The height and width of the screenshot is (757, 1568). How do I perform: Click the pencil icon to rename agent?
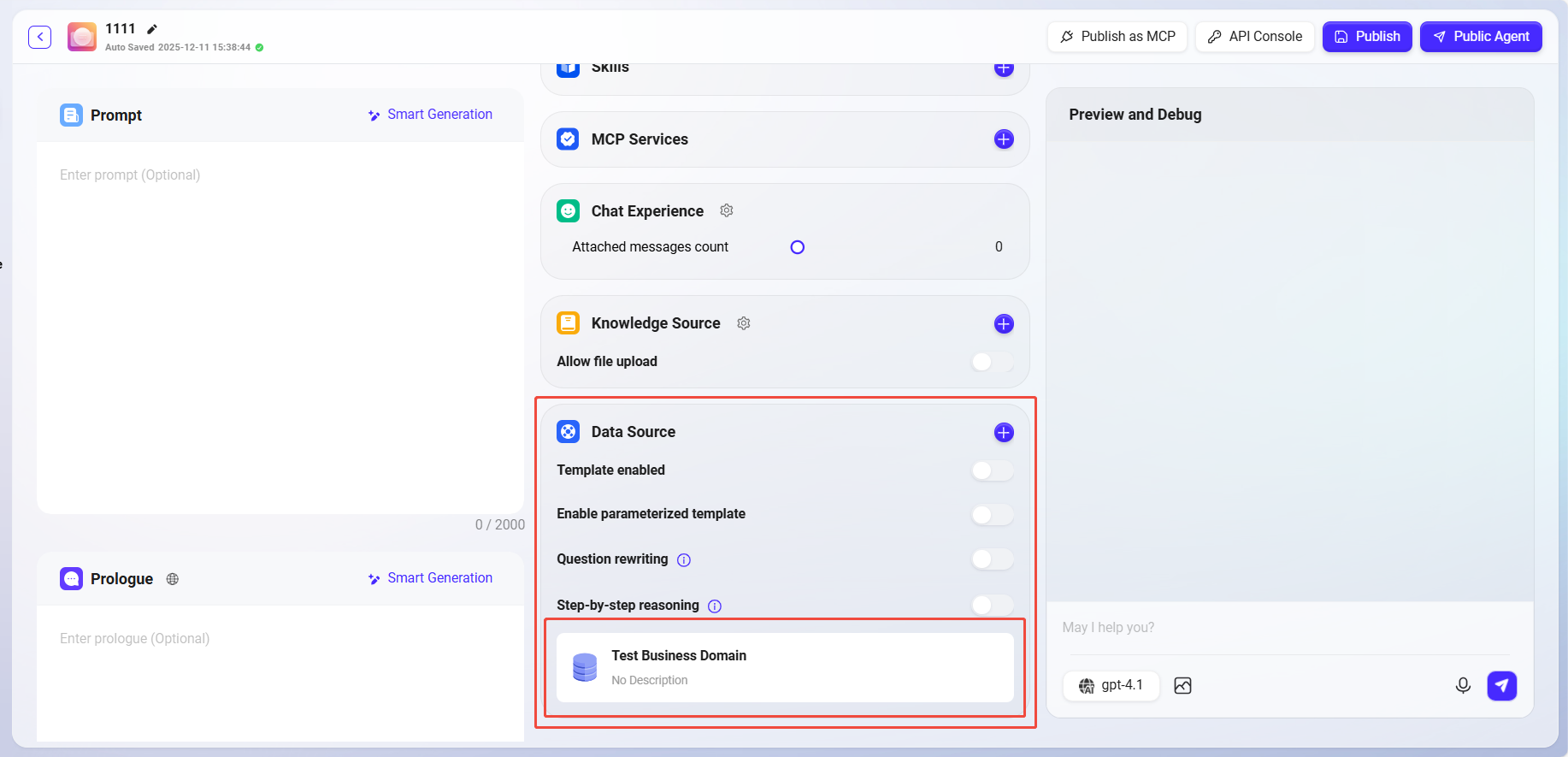tap(152, 29)
